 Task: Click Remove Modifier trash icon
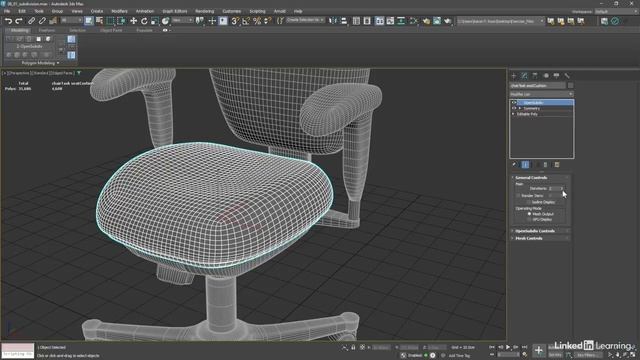click(546, 164)
